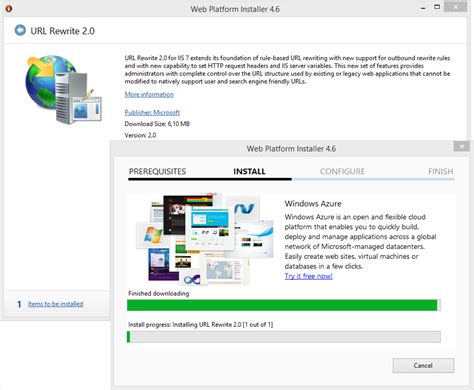The height and width of the screenshot is (390, 474).
Task: Click the URL Rewrite 2.0 heading
Action: 62,31
